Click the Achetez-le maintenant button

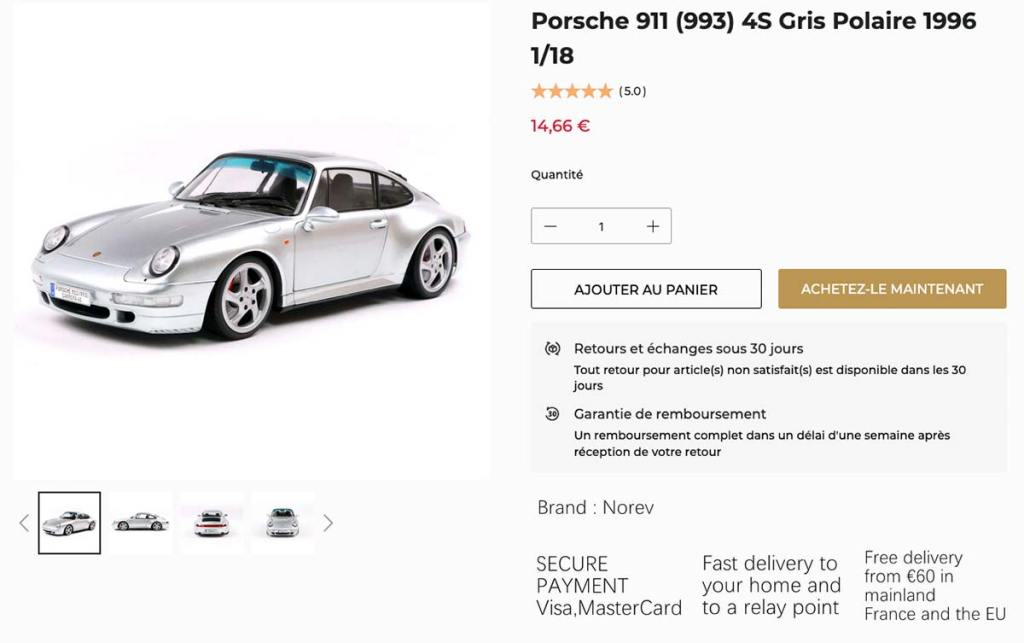pyautogui.click(x=892, y=289)
